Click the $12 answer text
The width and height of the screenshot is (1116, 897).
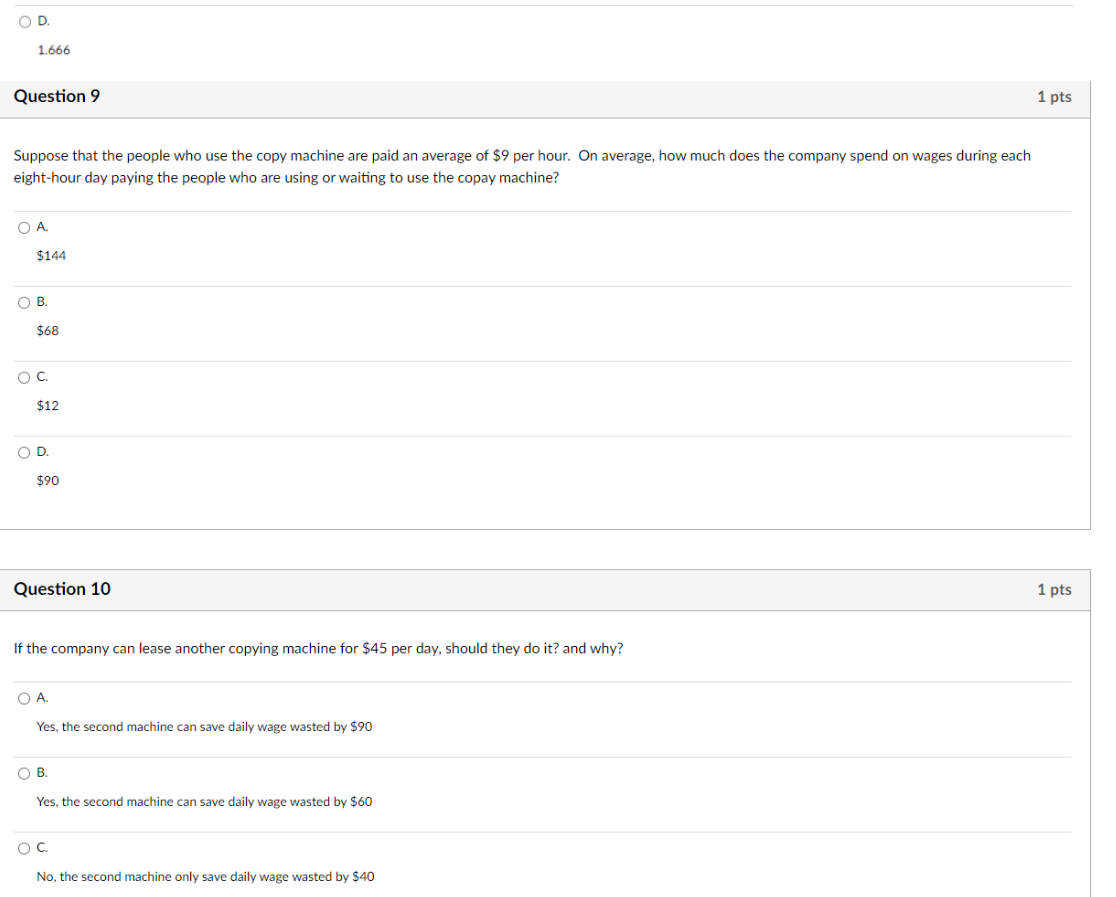(48, 405)
